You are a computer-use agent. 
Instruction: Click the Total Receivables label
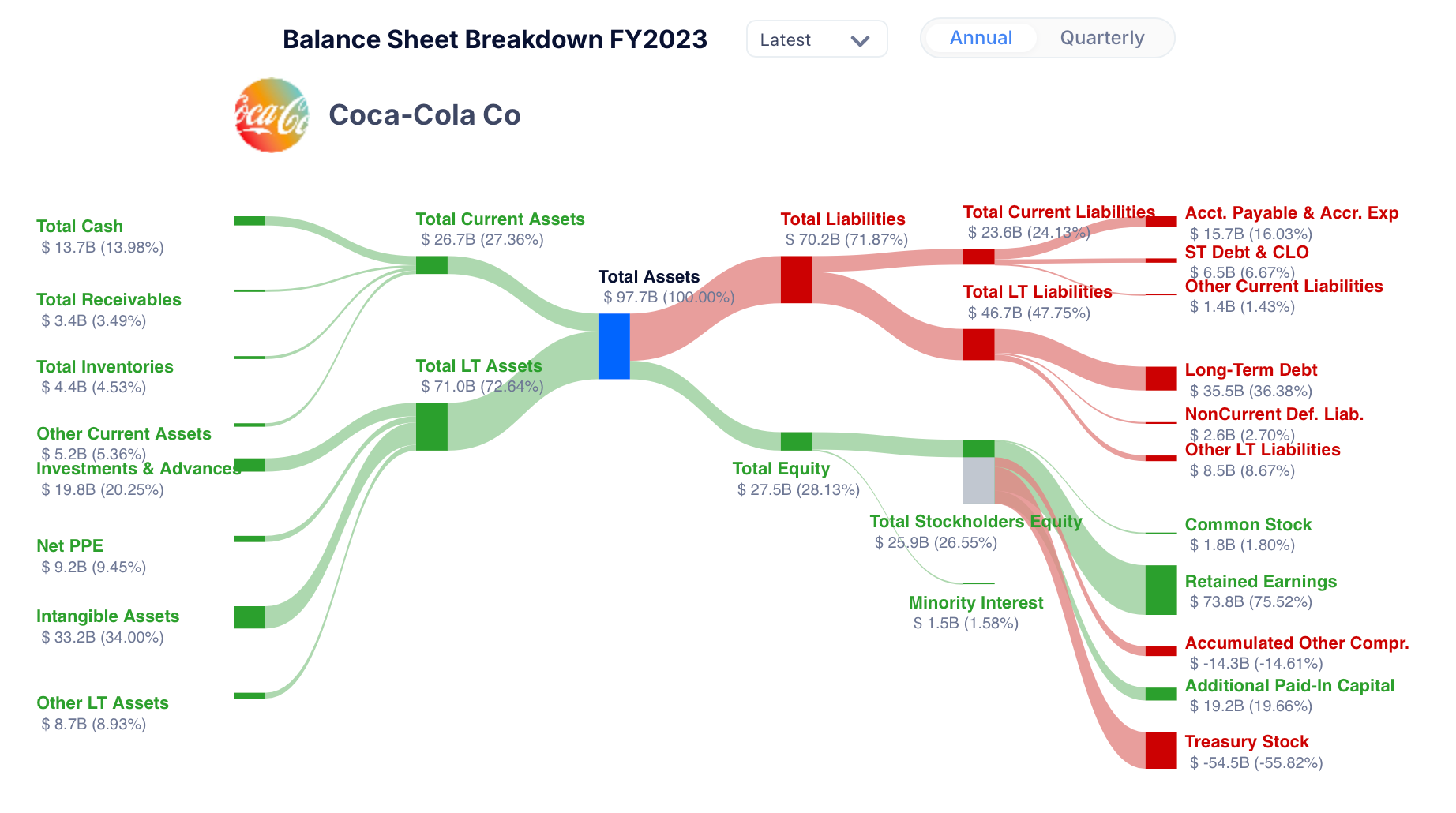tap(109, 300)
